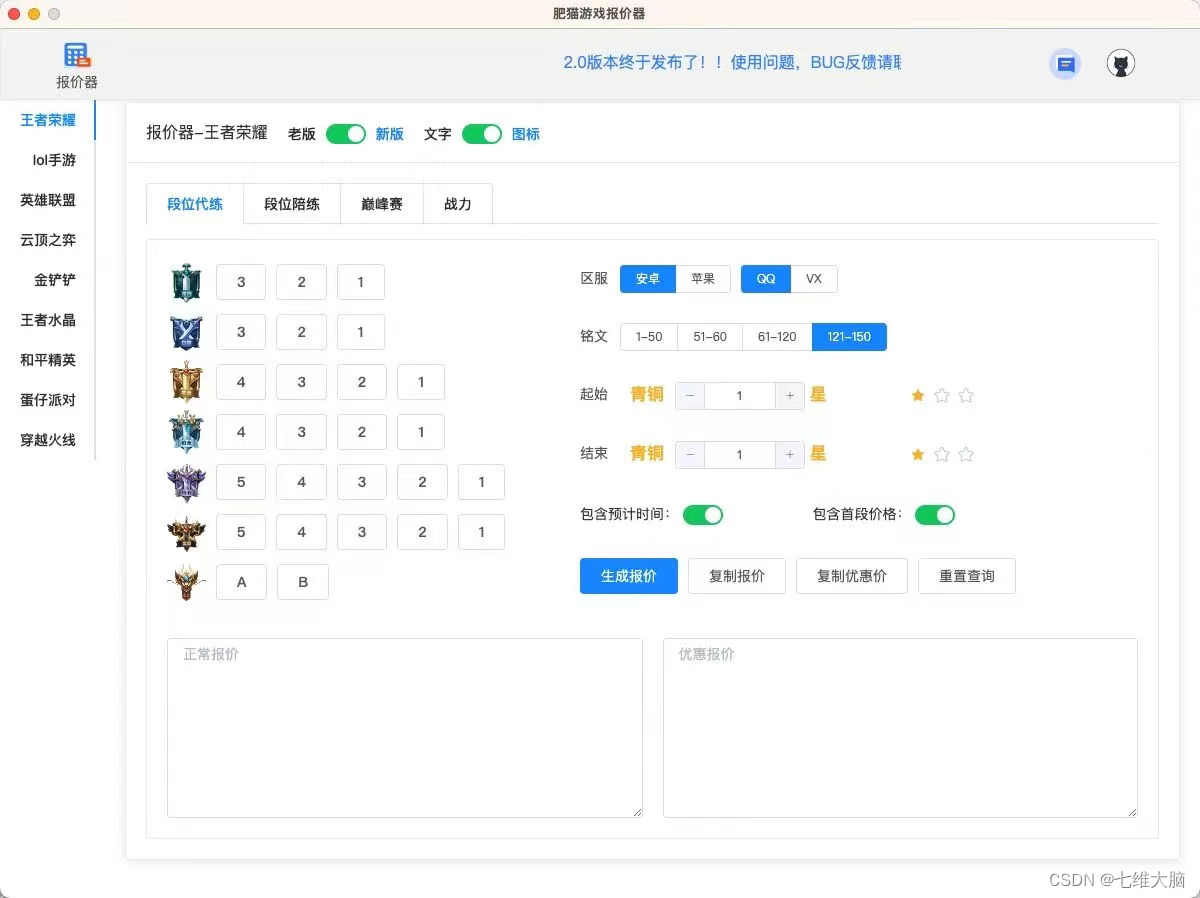Screen dimensions: 1200x898
Task: Click tier 4 in Gold row
Action: click(241, 382)
